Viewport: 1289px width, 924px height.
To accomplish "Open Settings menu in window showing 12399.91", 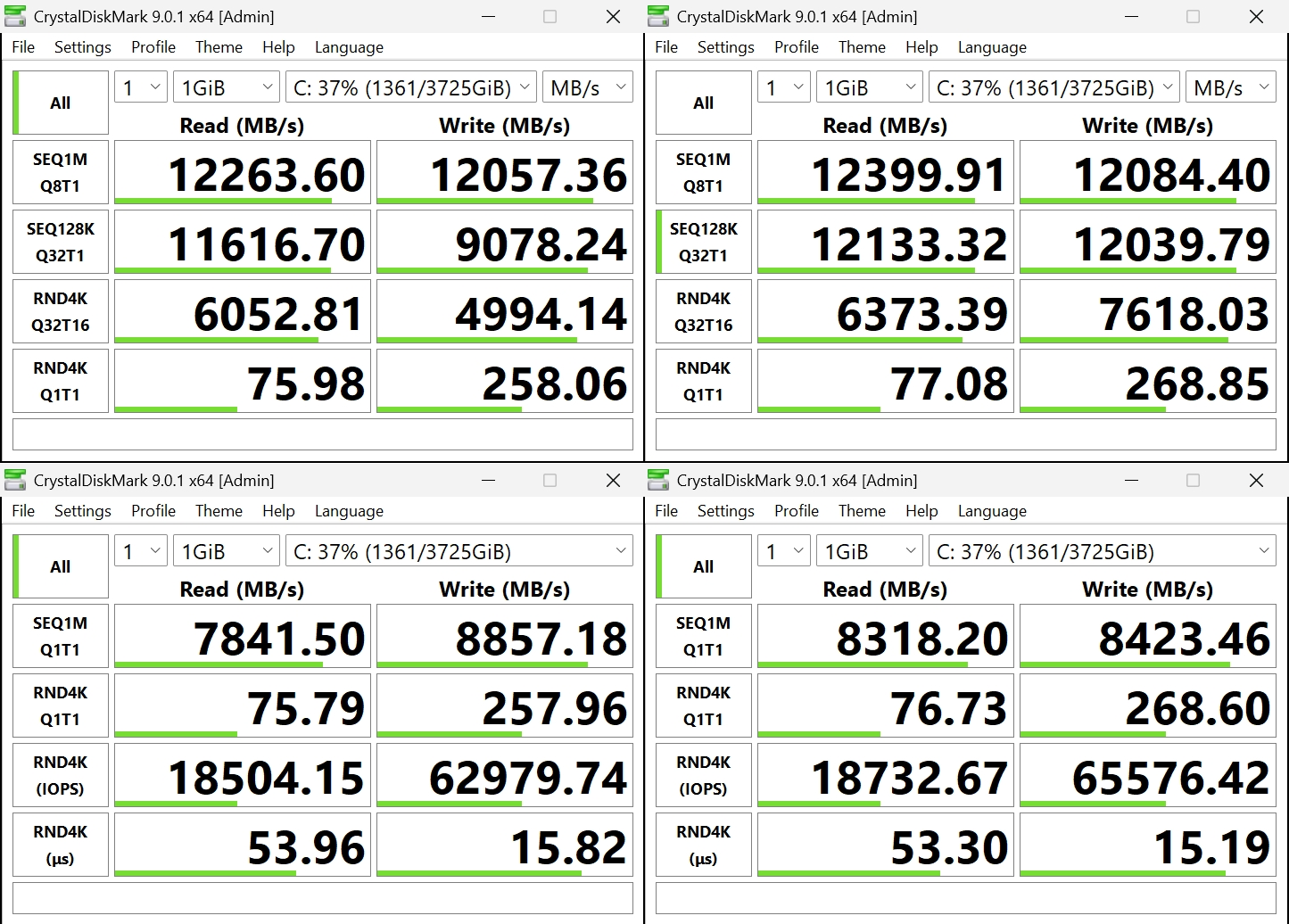I will (x=725, y=47).
